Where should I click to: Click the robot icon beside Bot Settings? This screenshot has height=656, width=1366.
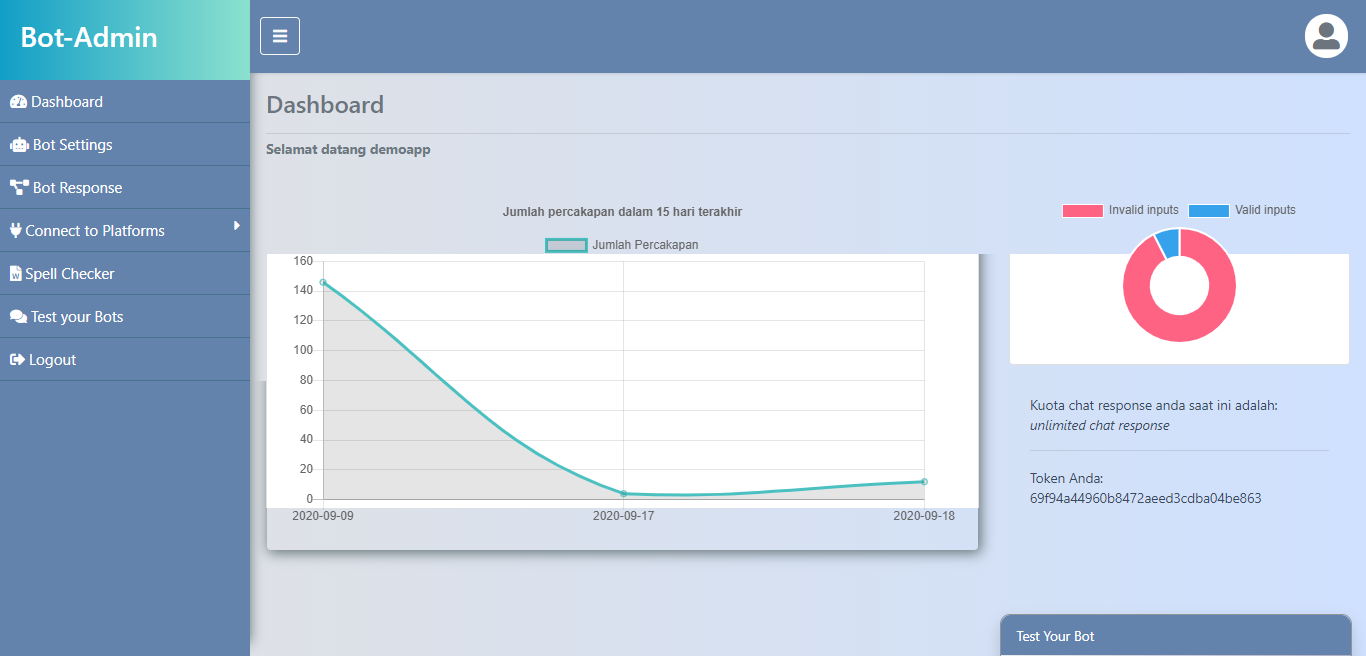(x=19, y=145)
